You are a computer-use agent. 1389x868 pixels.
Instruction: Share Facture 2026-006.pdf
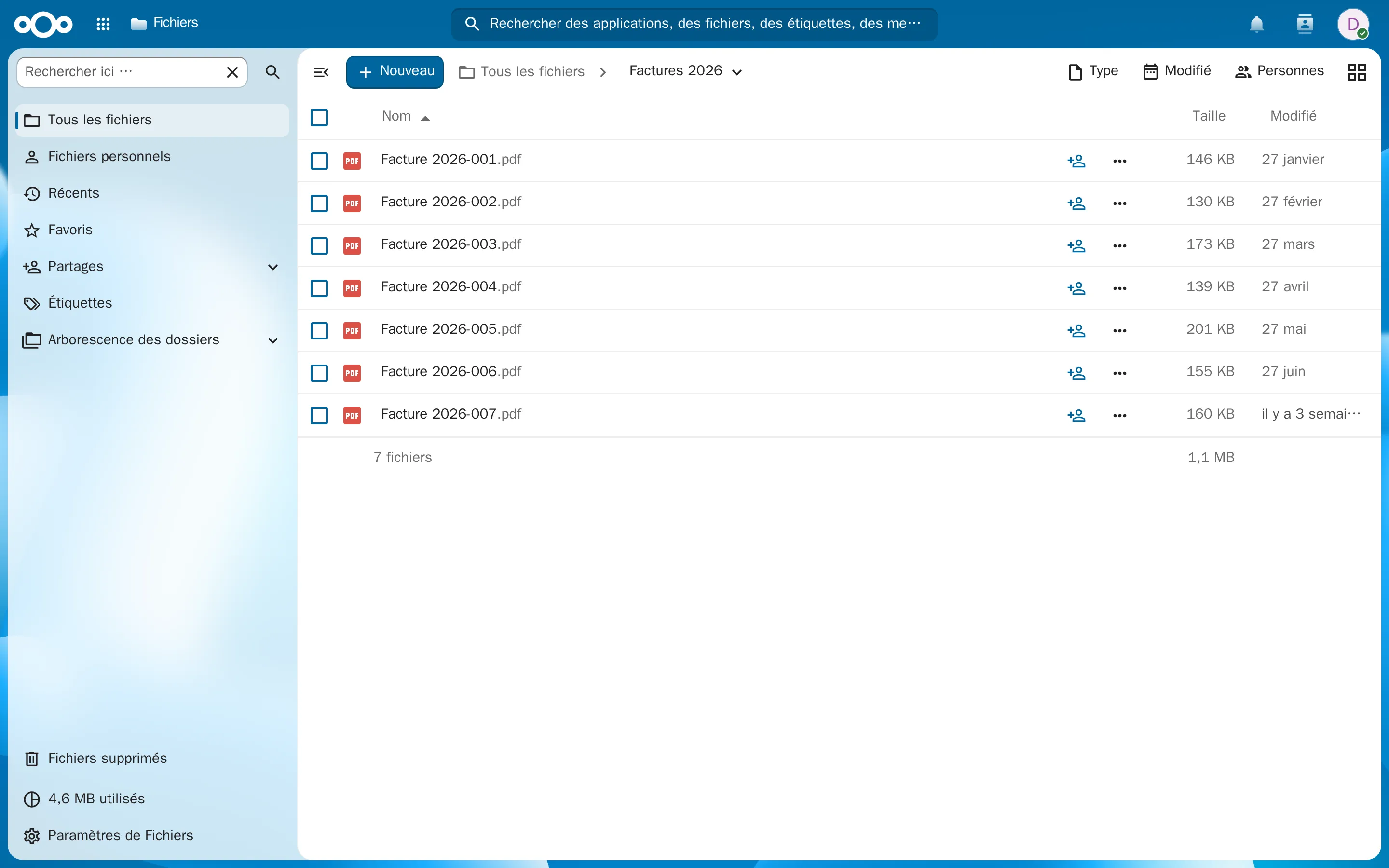click(x=1076, y=373)
